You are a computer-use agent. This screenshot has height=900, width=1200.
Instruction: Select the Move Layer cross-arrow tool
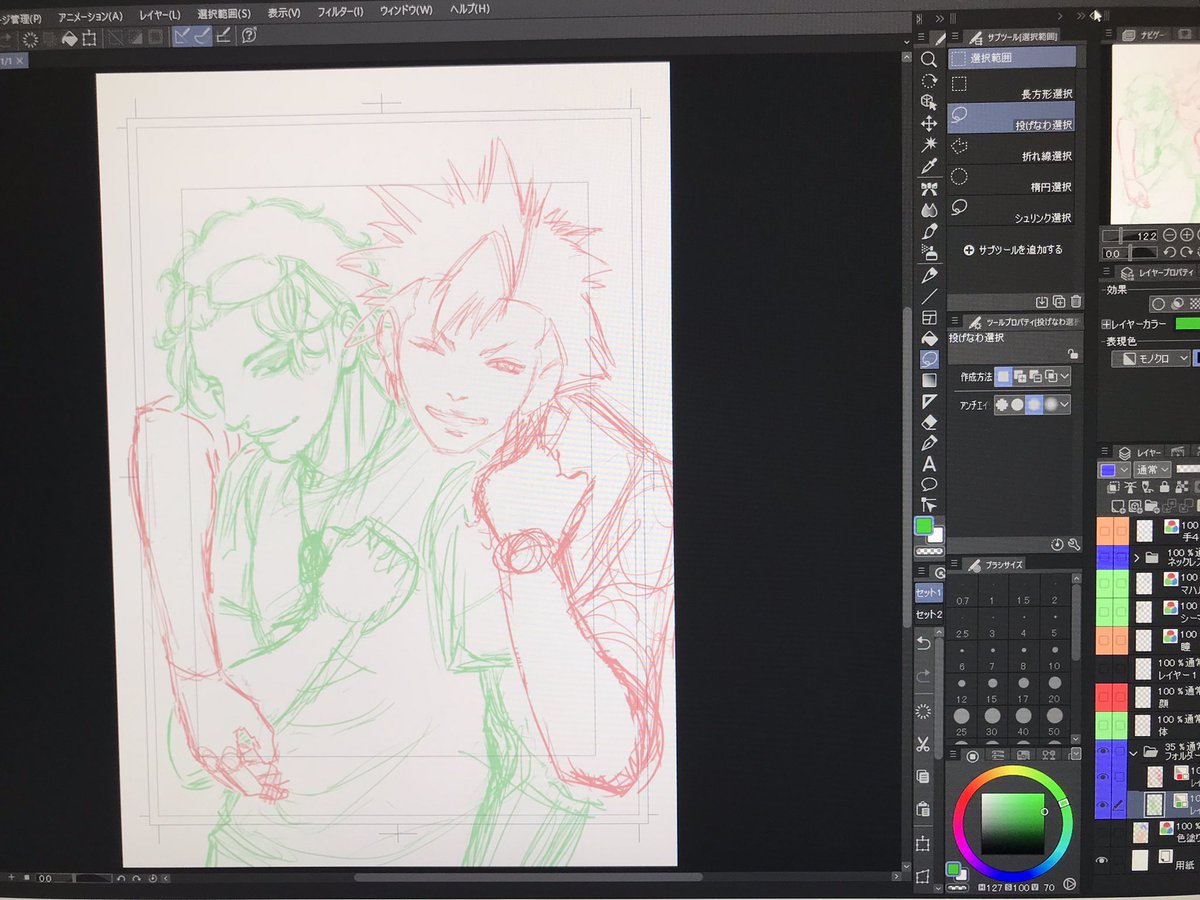929,123
